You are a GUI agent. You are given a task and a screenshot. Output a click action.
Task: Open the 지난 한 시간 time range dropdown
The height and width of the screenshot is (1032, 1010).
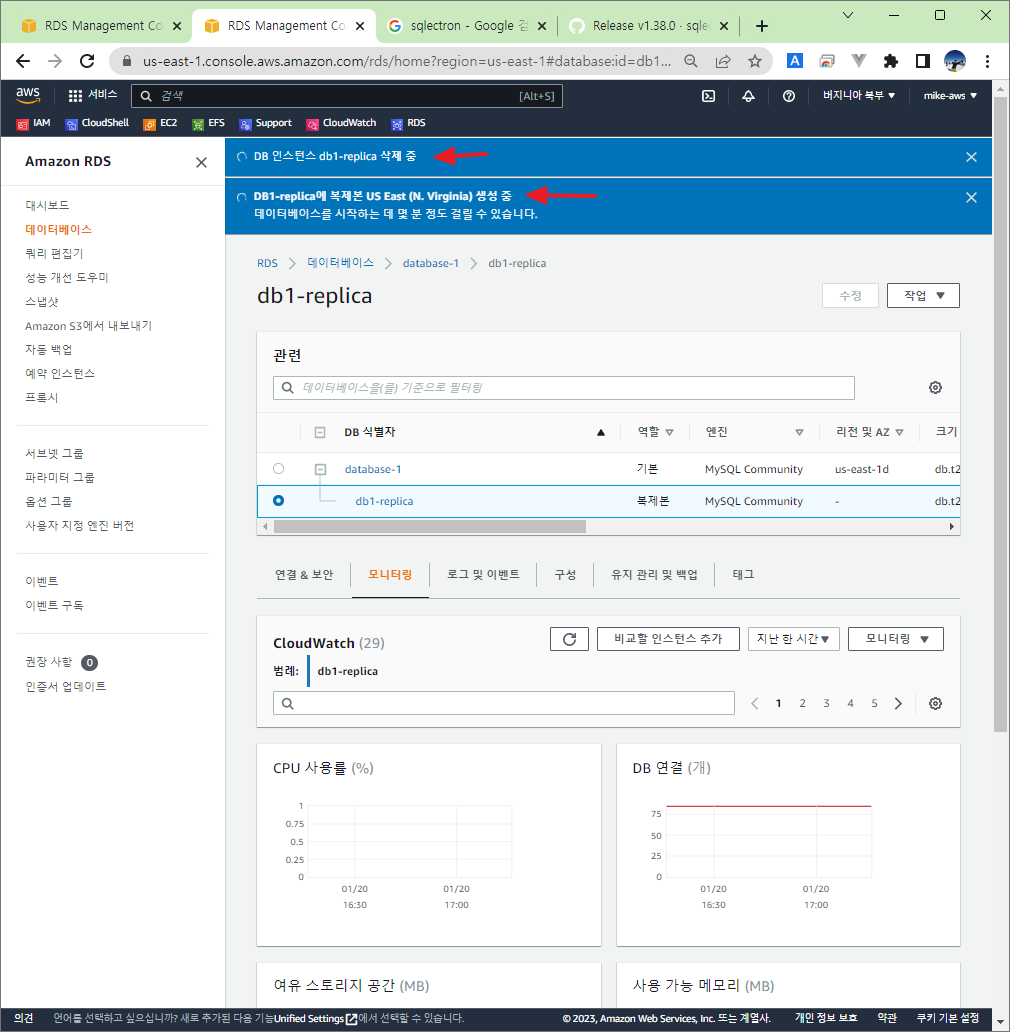coord(793,638)
